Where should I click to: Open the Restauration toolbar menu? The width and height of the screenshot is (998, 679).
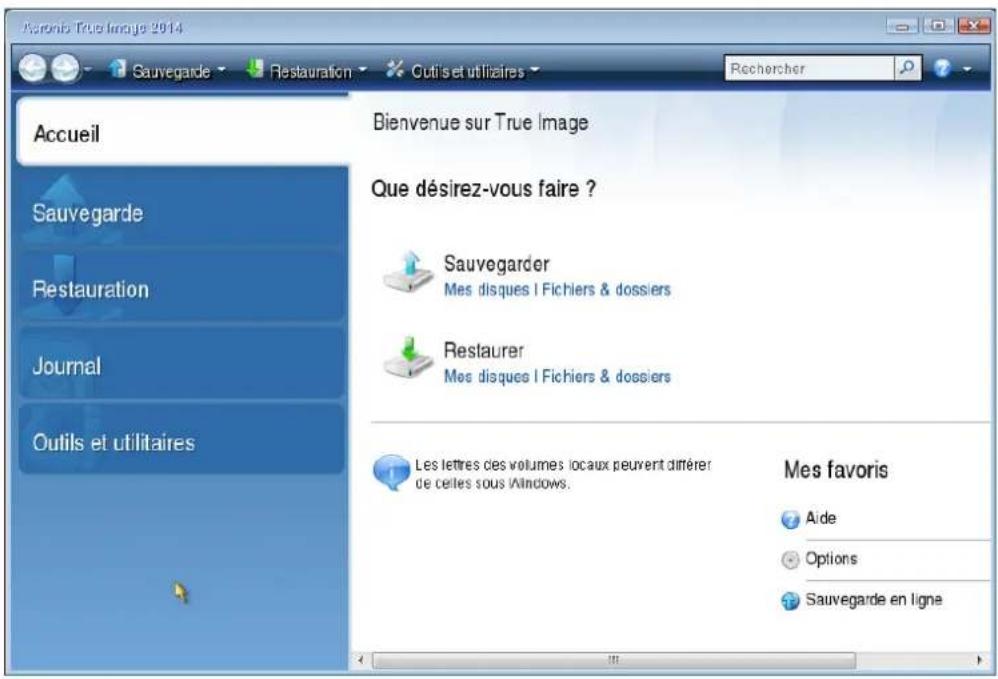(311, 71)
